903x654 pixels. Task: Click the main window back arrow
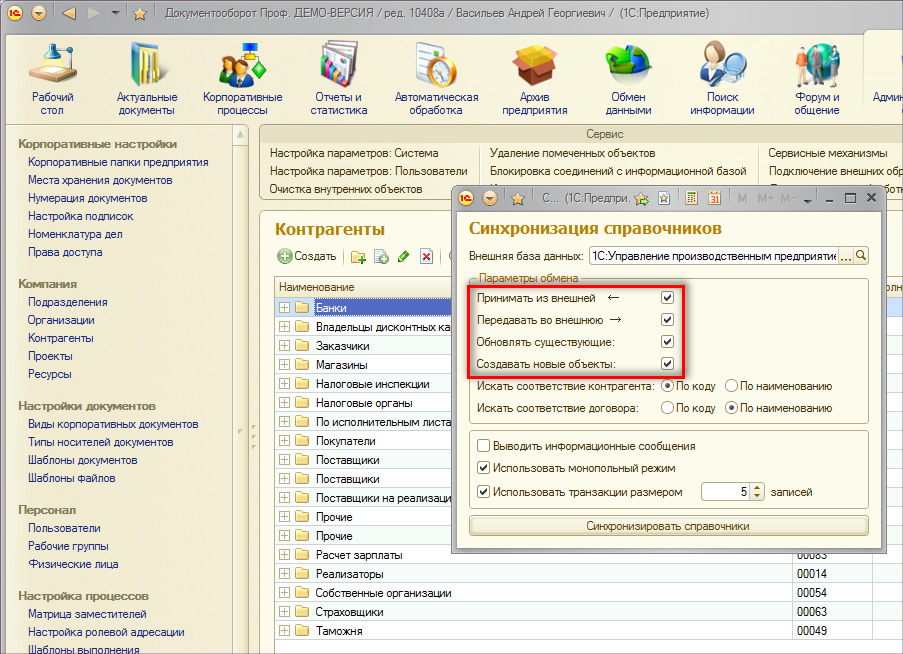coord(69,13)
